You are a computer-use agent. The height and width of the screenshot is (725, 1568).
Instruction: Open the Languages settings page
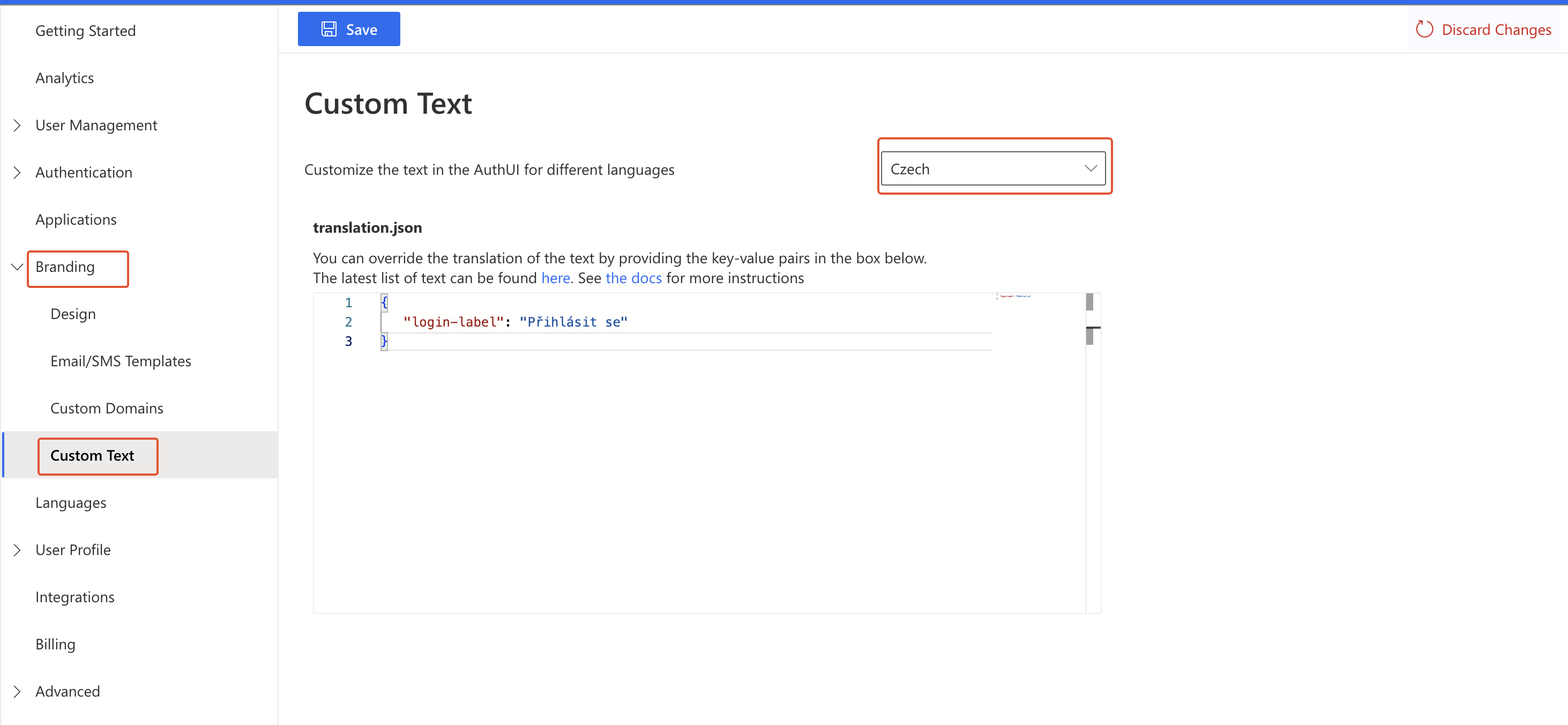point(71,502)
